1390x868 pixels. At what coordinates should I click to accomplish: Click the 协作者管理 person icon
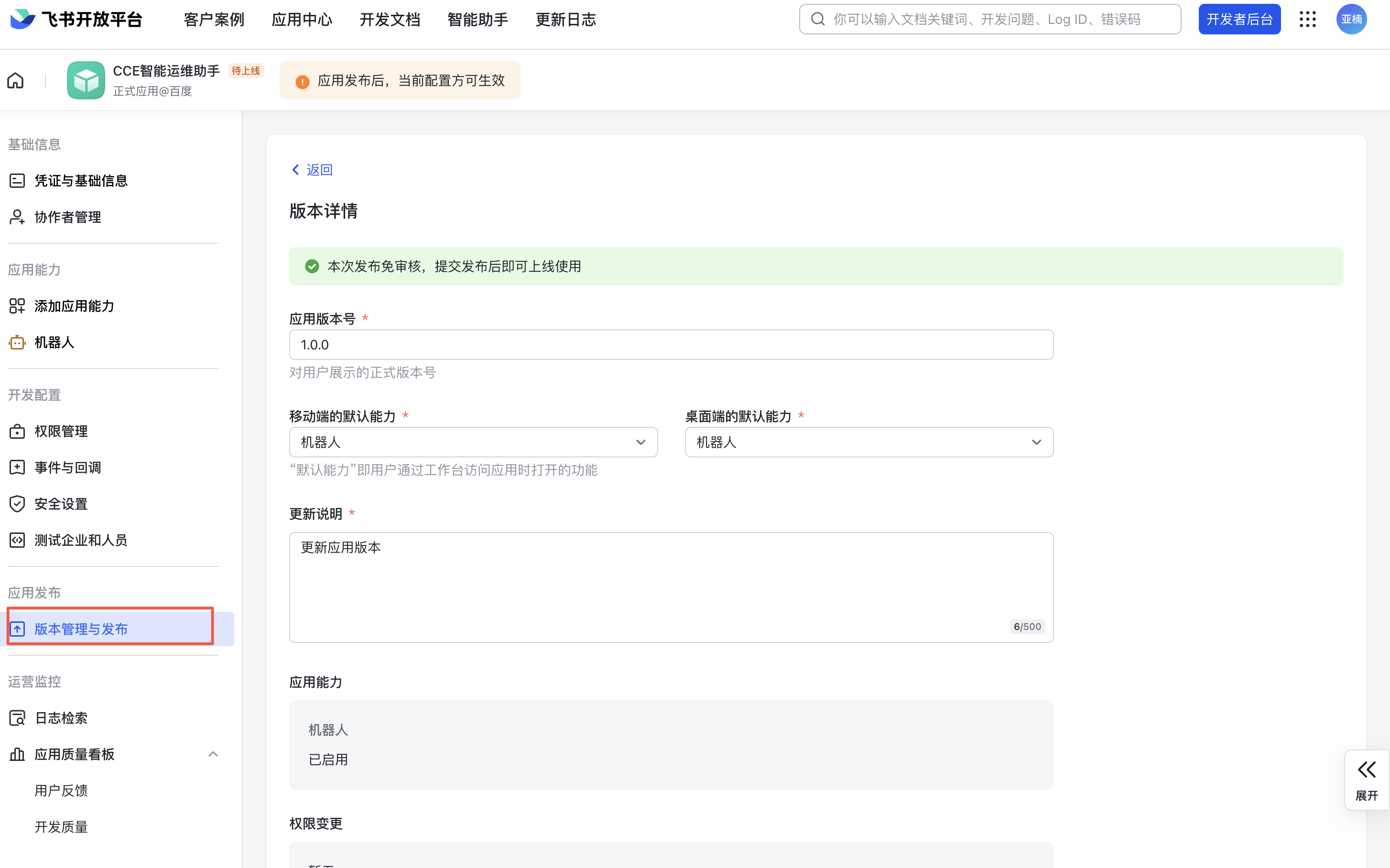17,217
